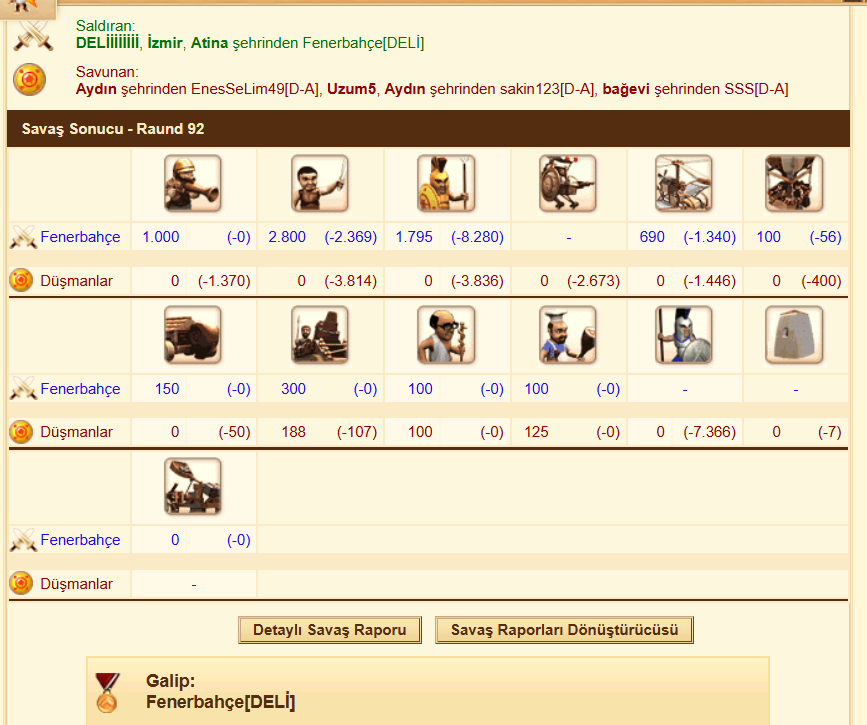Screen dimensions: 867x725
Task: Click enemy spearman losses (-7.366)
Action: [x=709, y=432]
